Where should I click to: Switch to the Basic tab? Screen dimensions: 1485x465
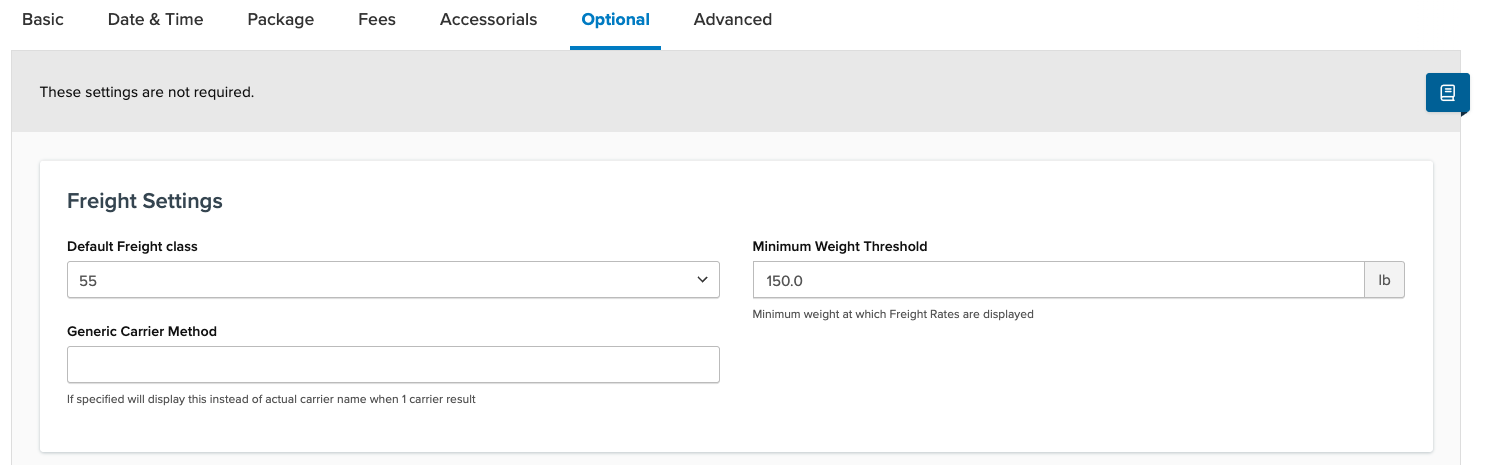click(x=43, y=20)
